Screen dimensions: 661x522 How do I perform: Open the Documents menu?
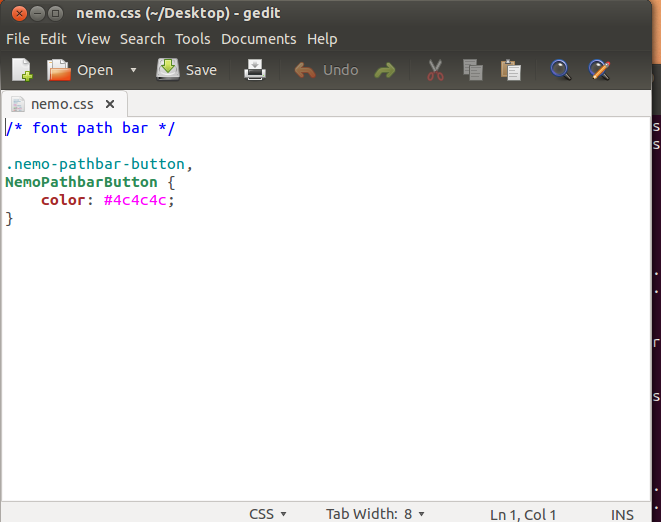tap(258, 39)
